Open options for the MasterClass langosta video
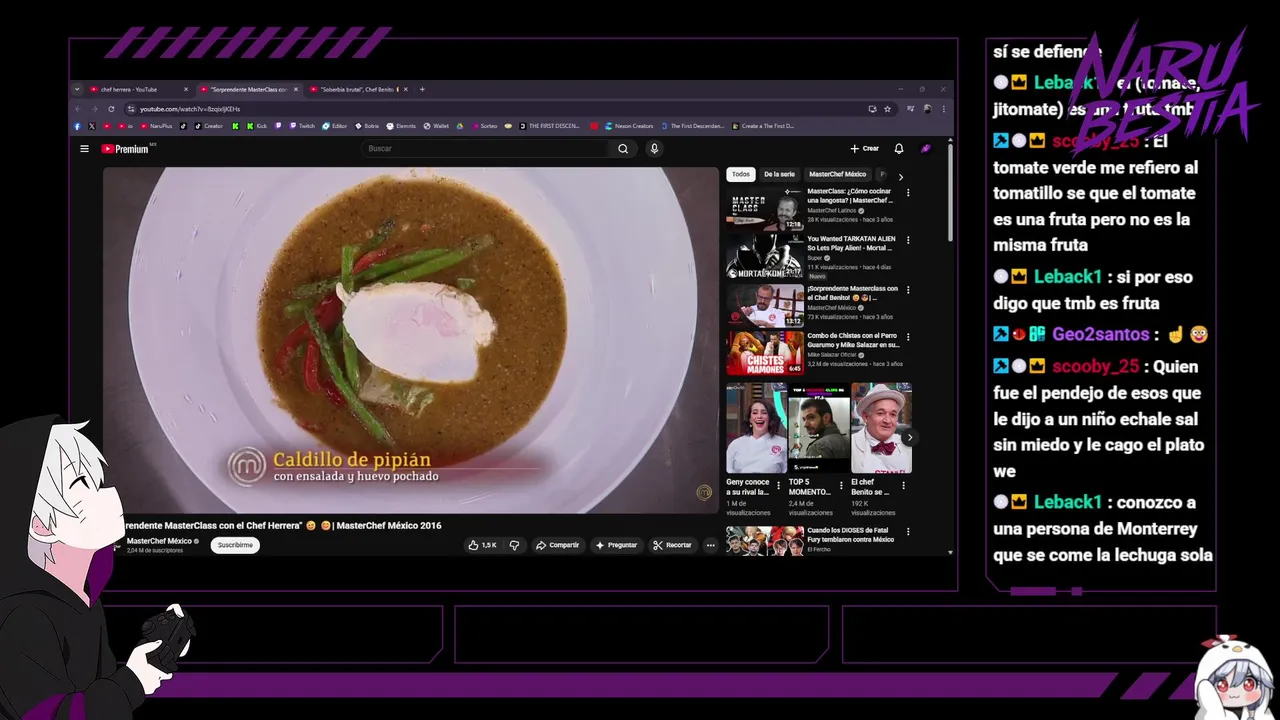This screenshot has width=1280, height=720. click(908, 192)
